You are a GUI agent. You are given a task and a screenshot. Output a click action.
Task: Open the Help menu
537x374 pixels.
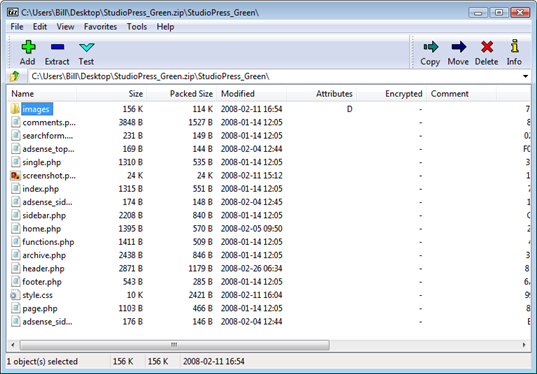coord(165,27)
